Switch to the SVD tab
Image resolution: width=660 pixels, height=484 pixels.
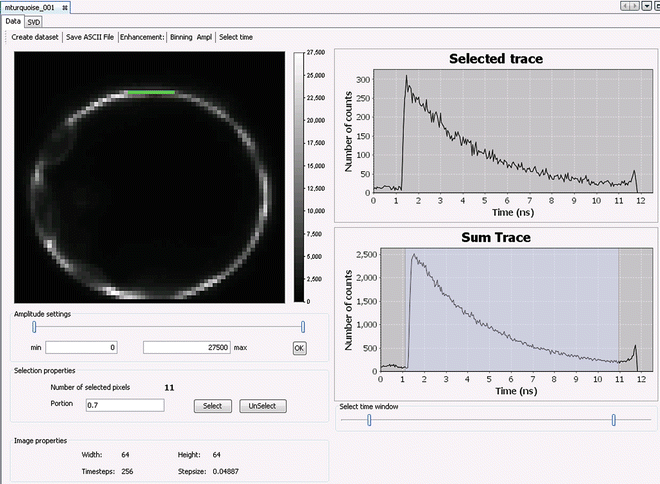coord(34,21)
